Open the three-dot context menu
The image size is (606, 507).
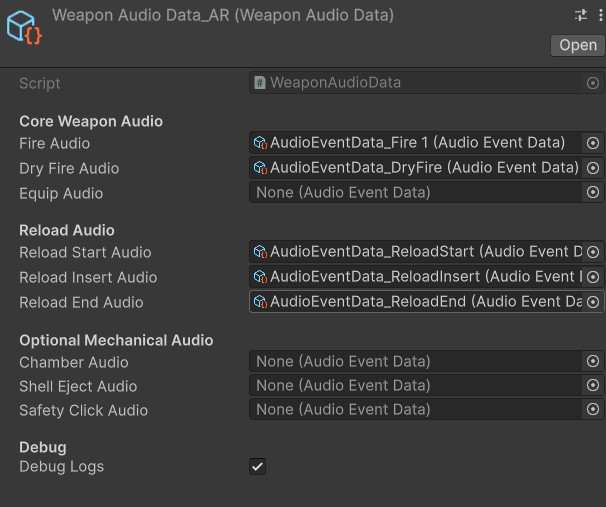[600, 15]
